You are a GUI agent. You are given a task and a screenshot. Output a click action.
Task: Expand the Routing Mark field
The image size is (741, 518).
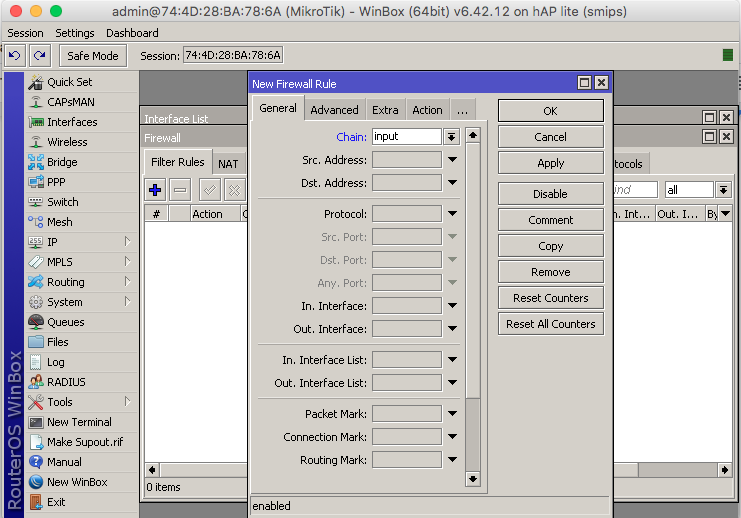(452, 459)
